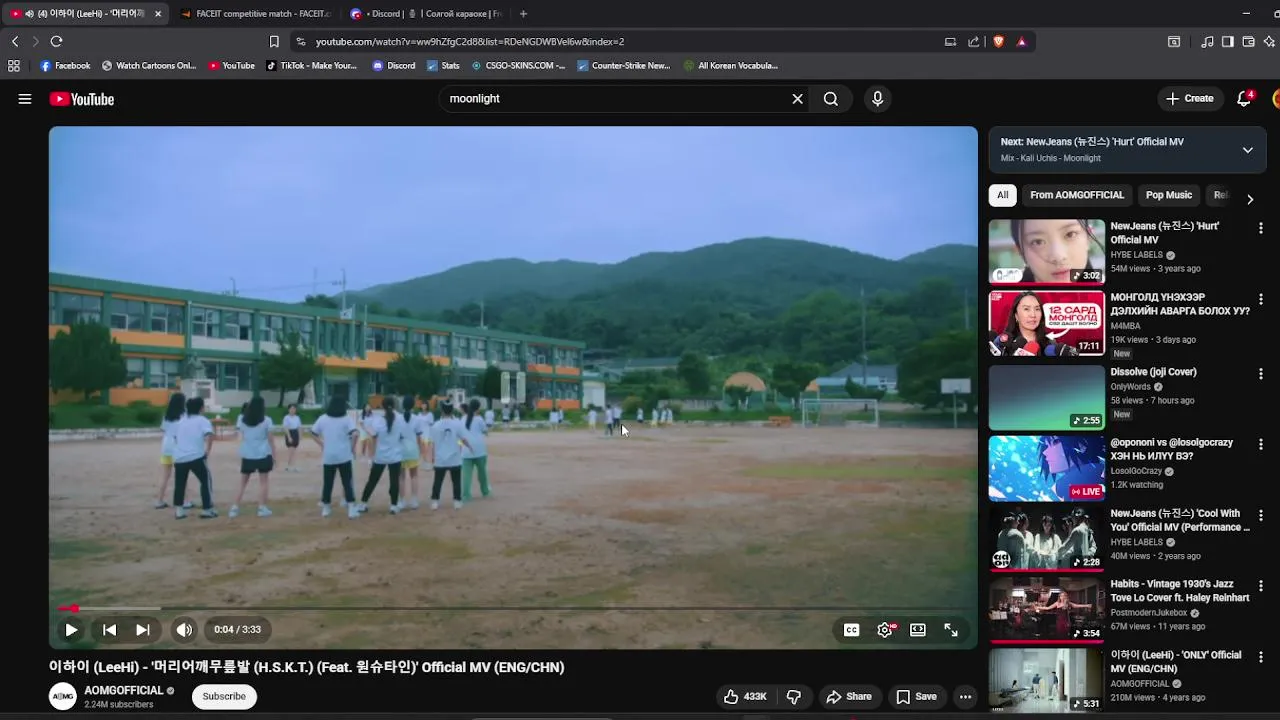Screen dimensions: 1280x720
Task: Click the Create button
Action: click(x=1189, y=99)
